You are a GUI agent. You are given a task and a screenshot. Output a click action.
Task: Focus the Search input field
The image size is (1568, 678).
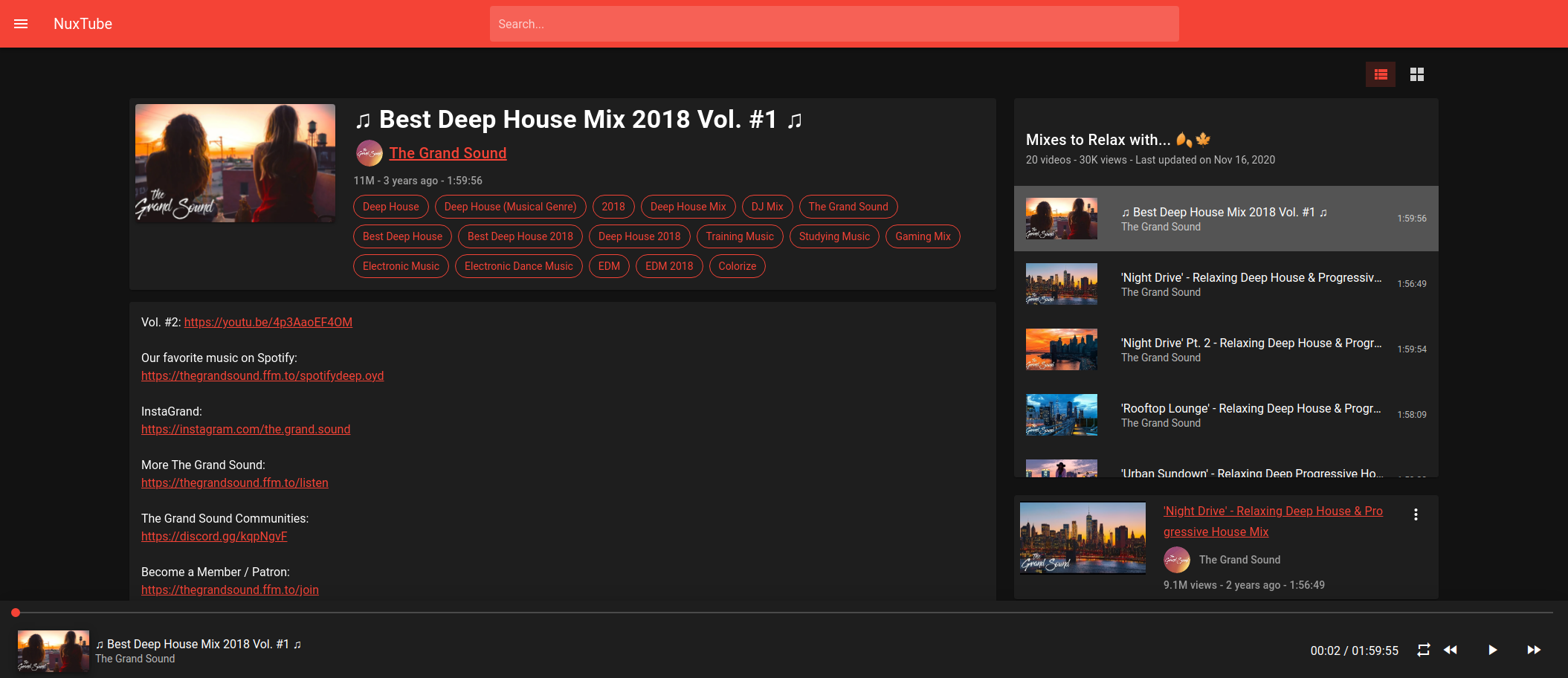point(834,24)
